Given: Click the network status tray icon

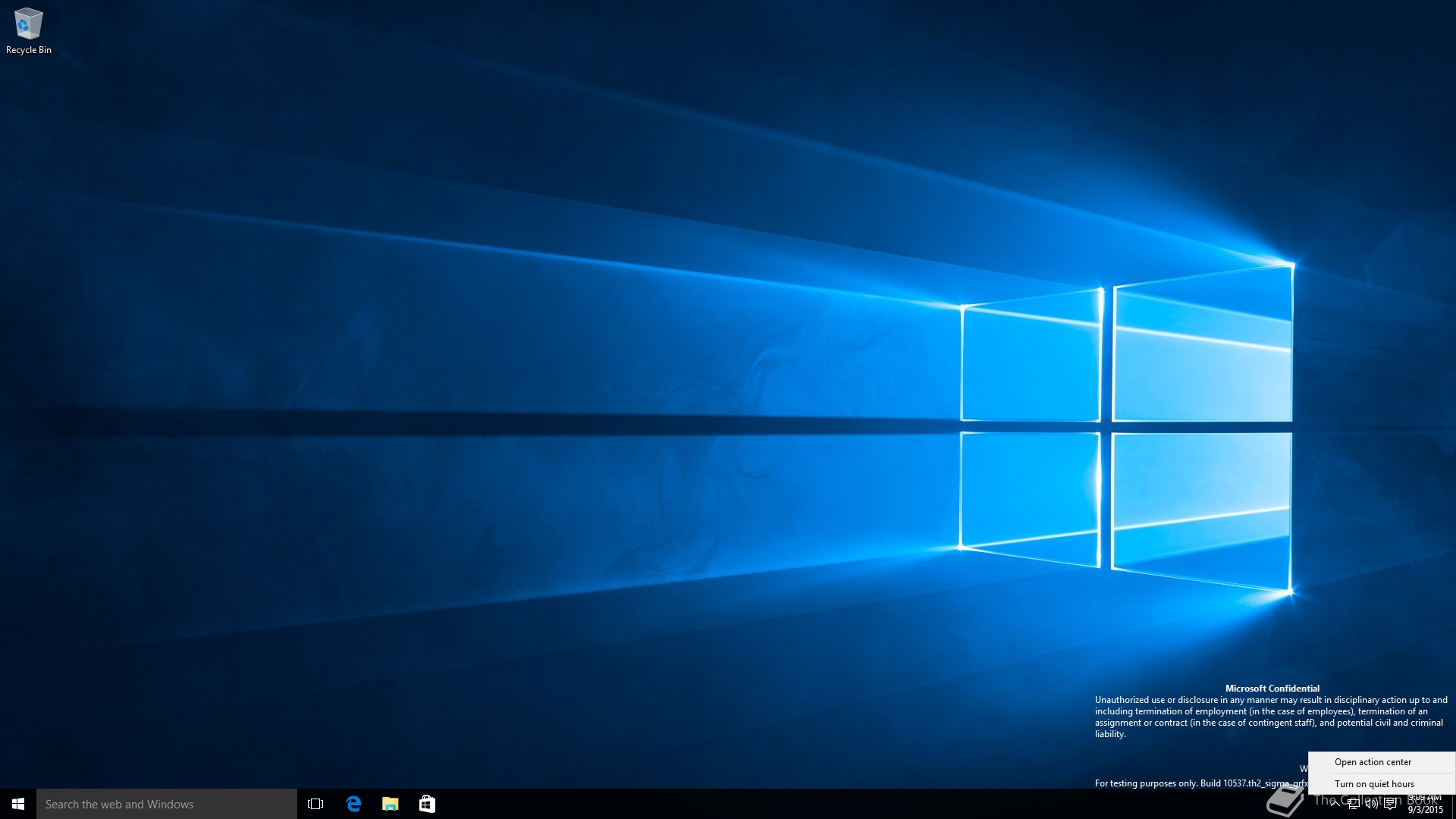Looking at the screenshot, I should 1353,804.
